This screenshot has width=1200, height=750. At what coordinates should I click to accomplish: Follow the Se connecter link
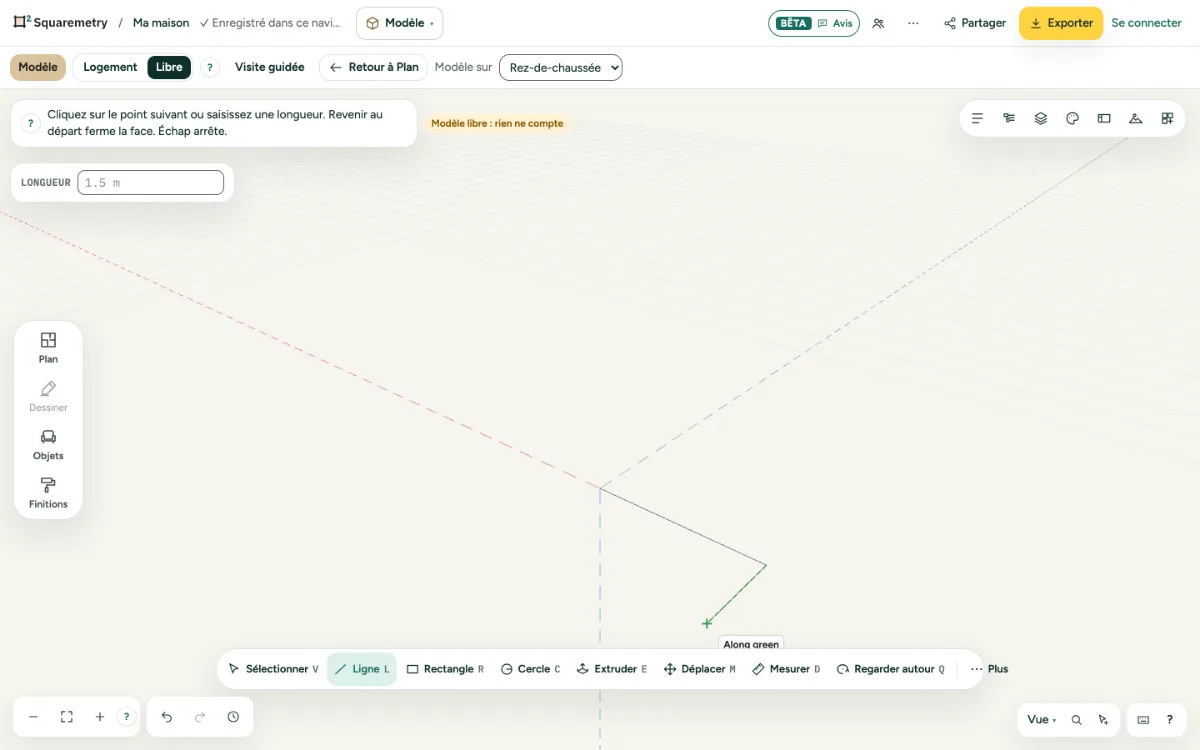point(1147,23)
